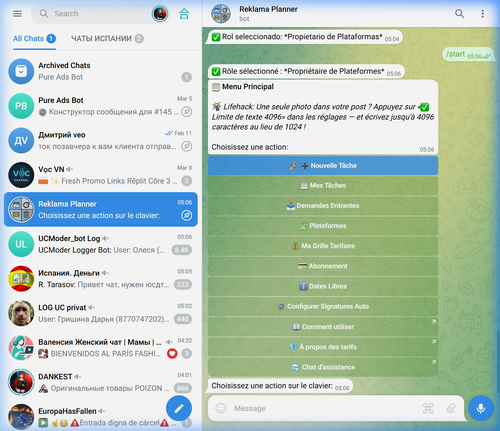
Task: Open the UCModer_bot Log chat
Action: [x=101, y=244]
